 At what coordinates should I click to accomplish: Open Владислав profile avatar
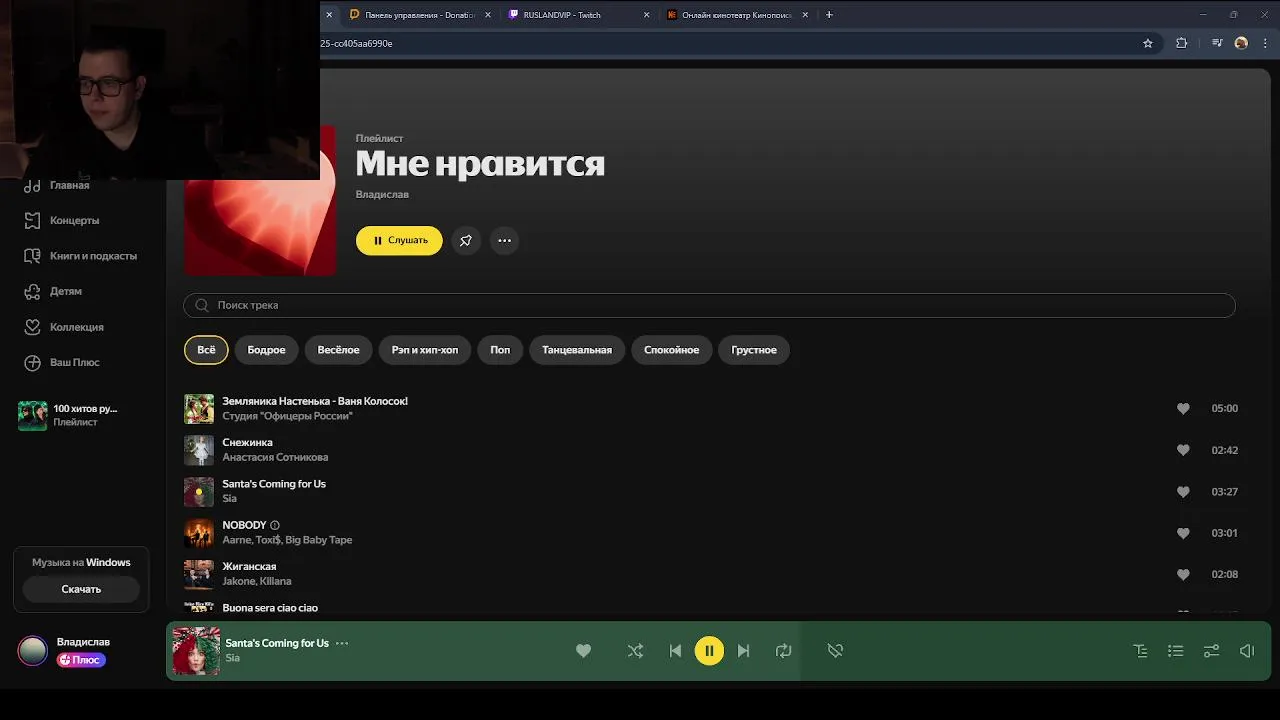coord(33,651)
